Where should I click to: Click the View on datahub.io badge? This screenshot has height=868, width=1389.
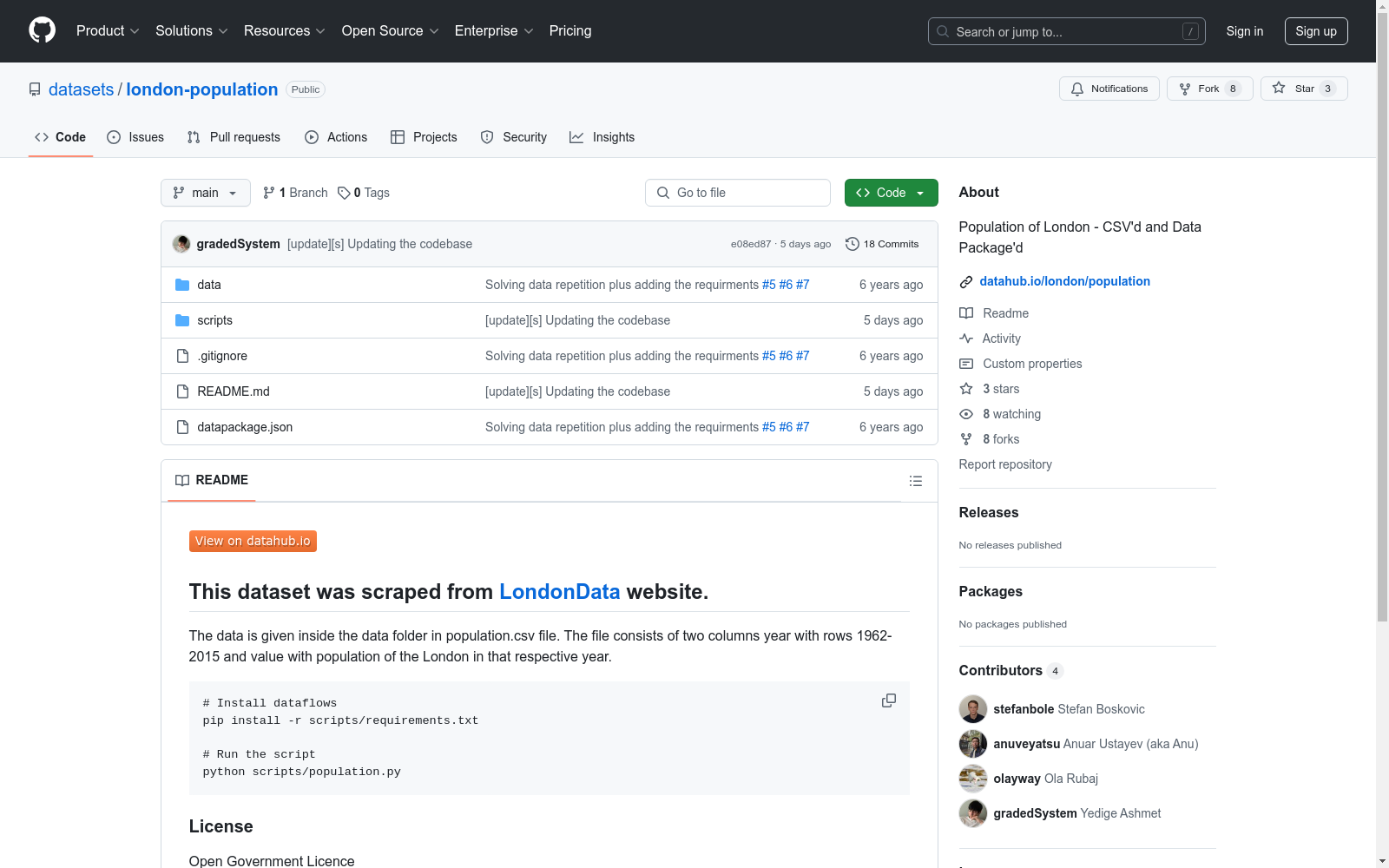(253, 541)
